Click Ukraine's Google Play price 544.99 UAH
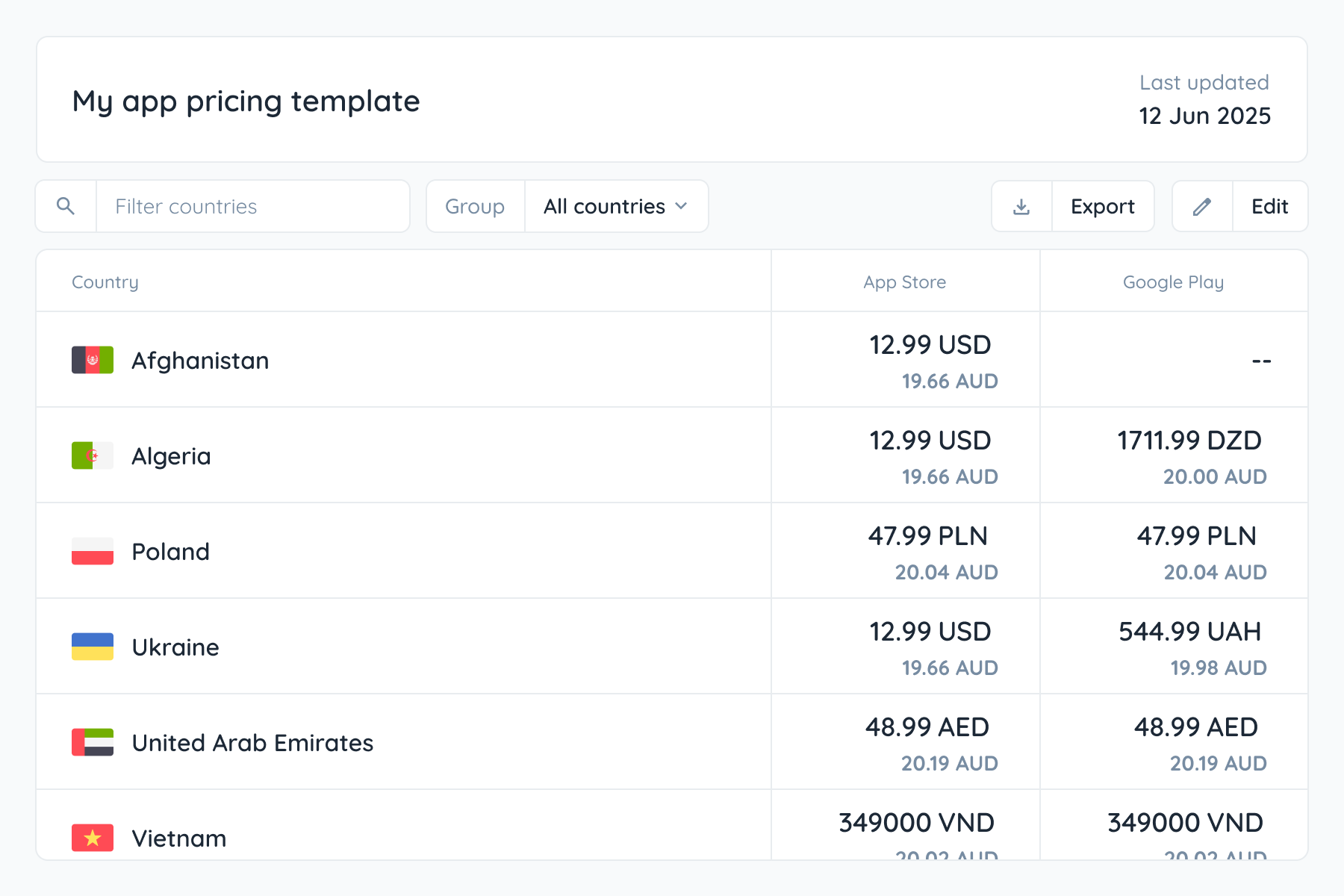1344x896 pixels. click(1189, 632)
